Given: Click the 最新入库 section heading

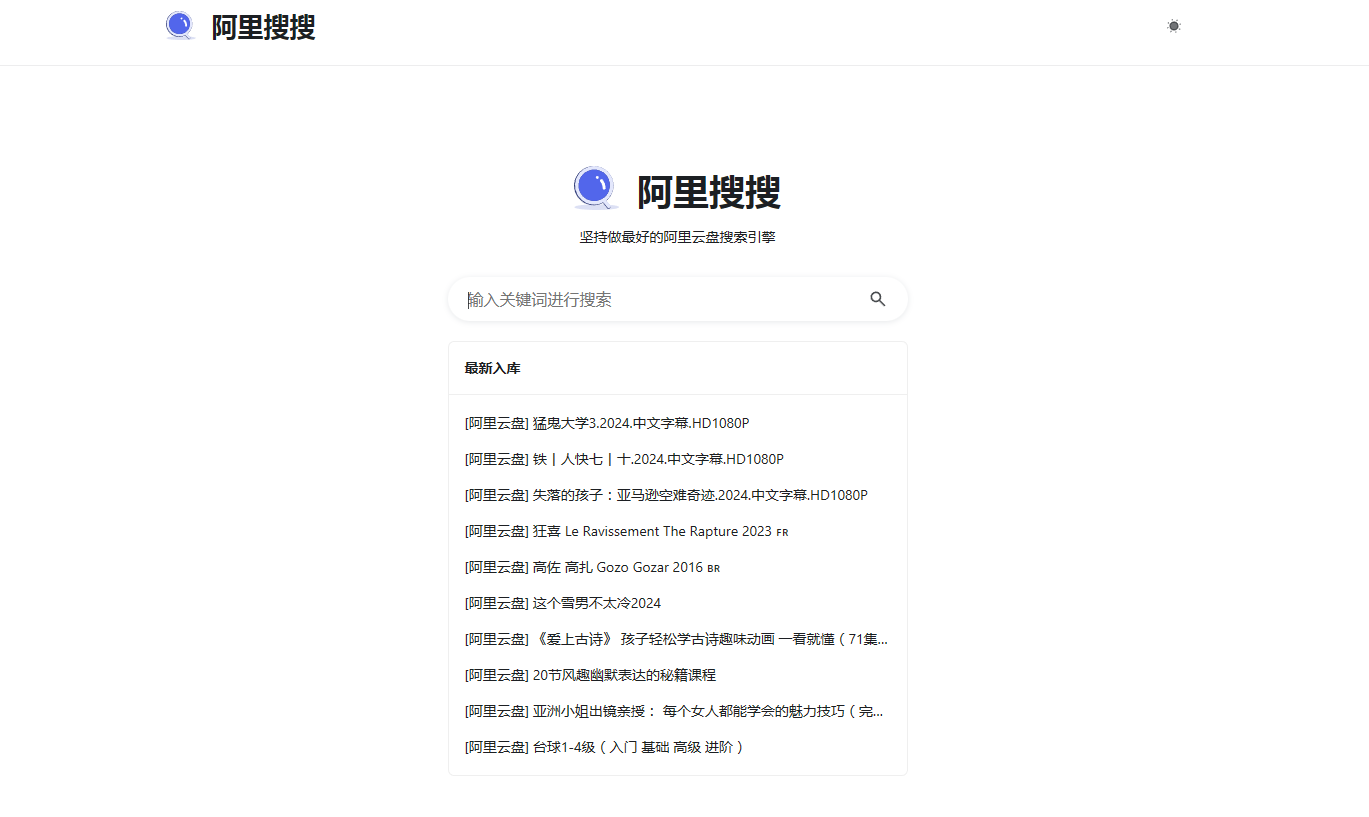Looking at the screenshot, I should 492,368.
